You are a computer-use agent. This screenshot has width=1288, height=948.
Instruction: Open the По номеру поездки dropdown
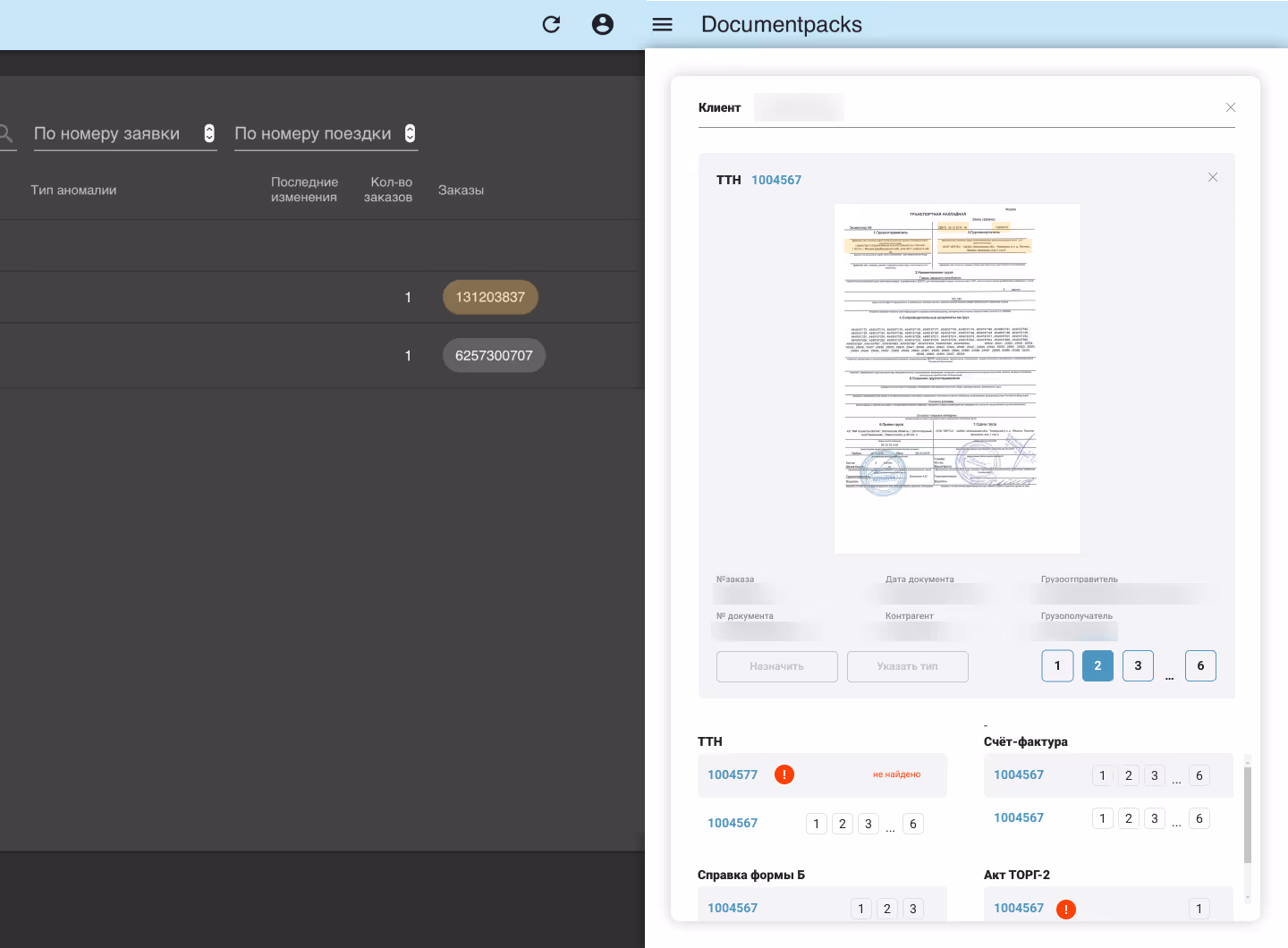pyautogui.click(x=326, y=133)
